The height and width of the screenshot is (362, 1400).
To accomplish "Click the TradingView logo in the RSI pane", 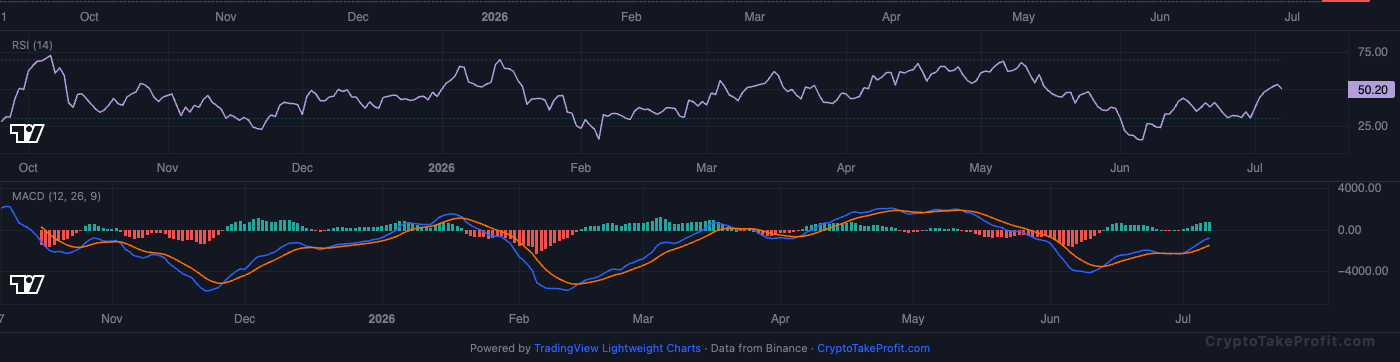I will click(x=27, y=133).
